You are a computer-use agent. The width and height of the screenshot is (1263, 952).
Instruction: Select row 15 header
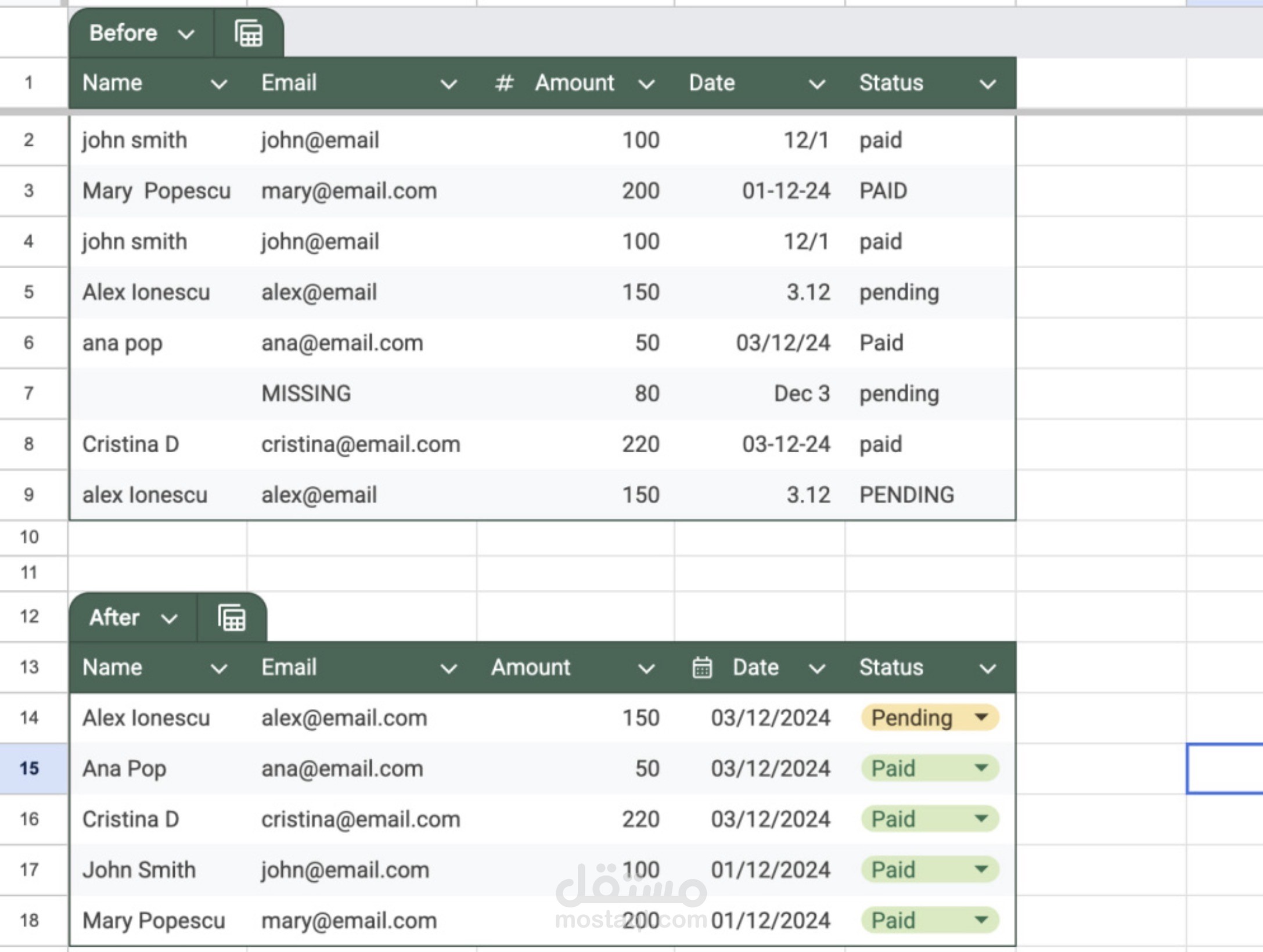click(x=30, y=768)
